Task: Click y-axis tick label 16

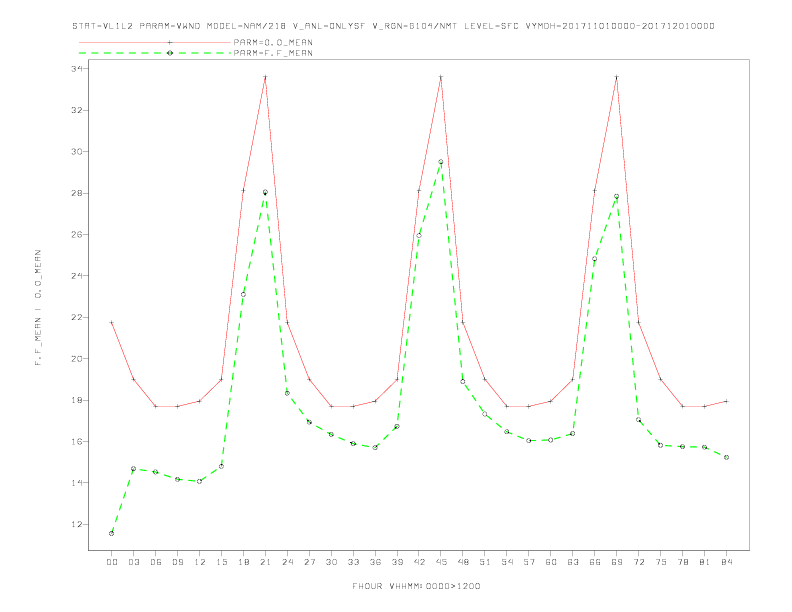Action: [x=77, y=441]
